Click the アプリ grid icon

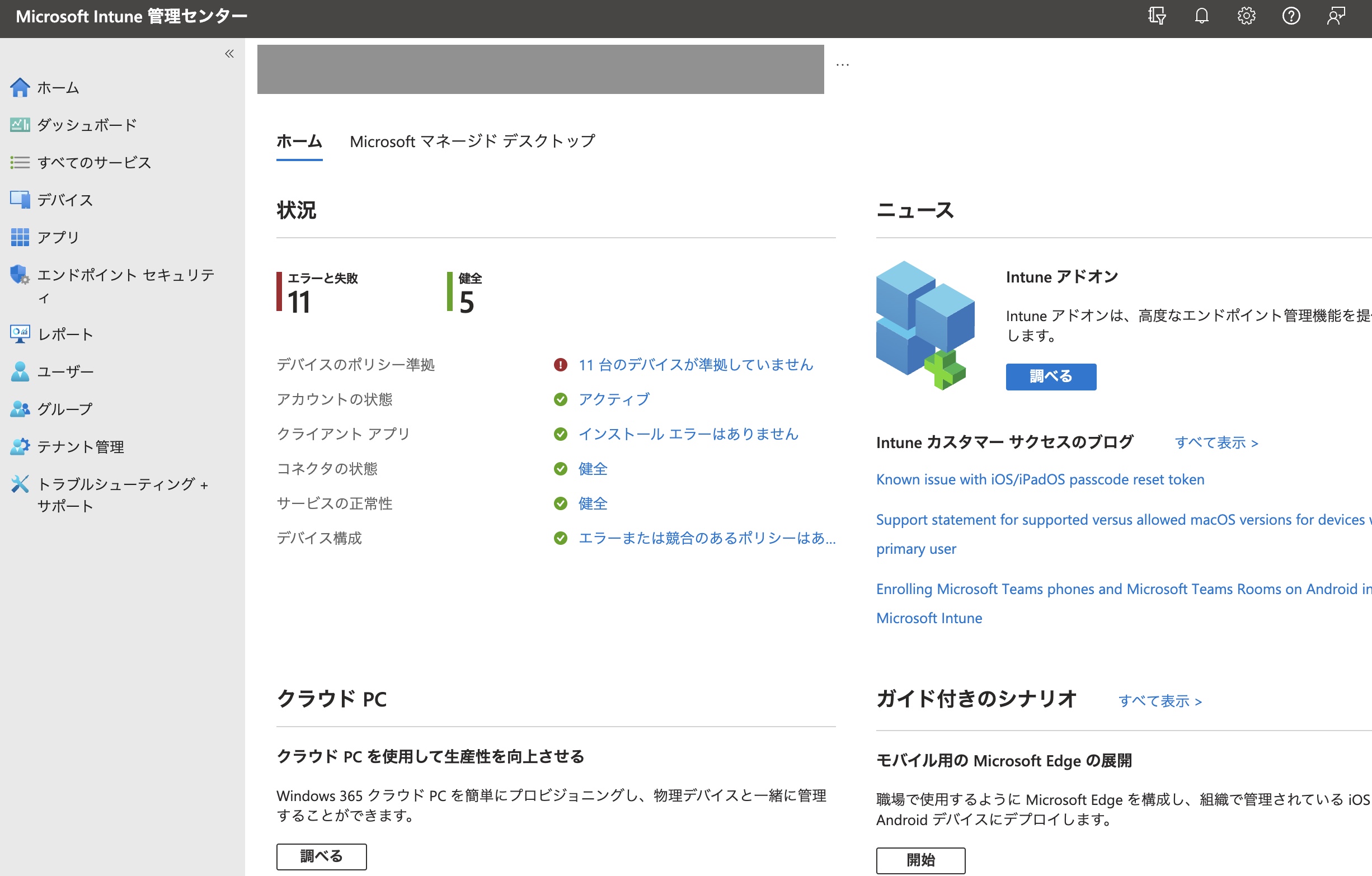click(x=20, y=237)
